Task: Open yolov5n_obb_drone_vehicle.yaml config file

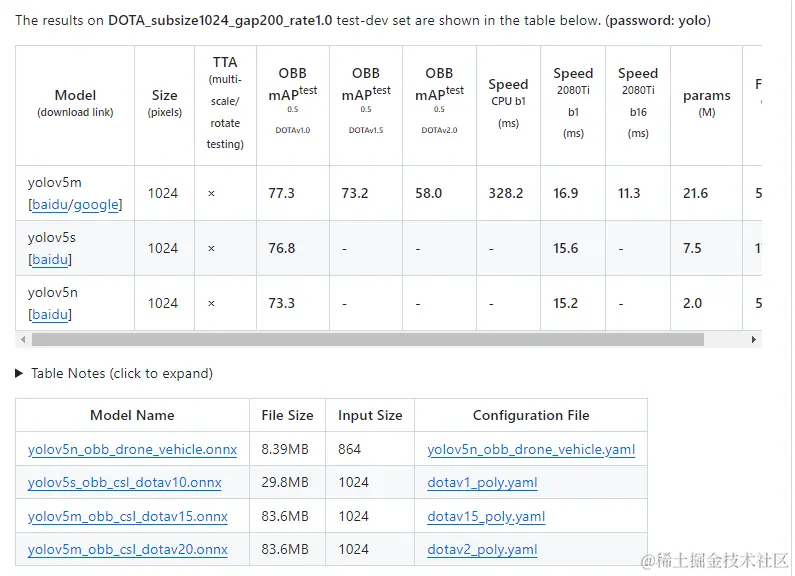Action: (531, 450)
